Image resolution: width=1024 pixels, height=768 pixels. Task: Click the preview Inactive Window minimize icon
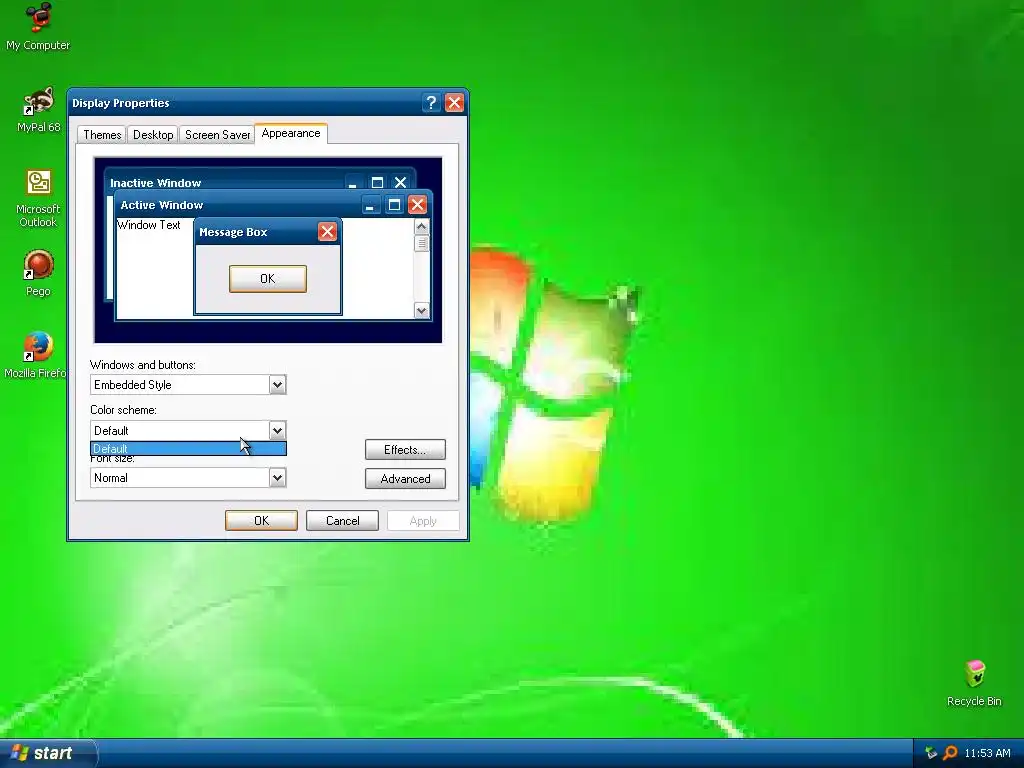353,182
